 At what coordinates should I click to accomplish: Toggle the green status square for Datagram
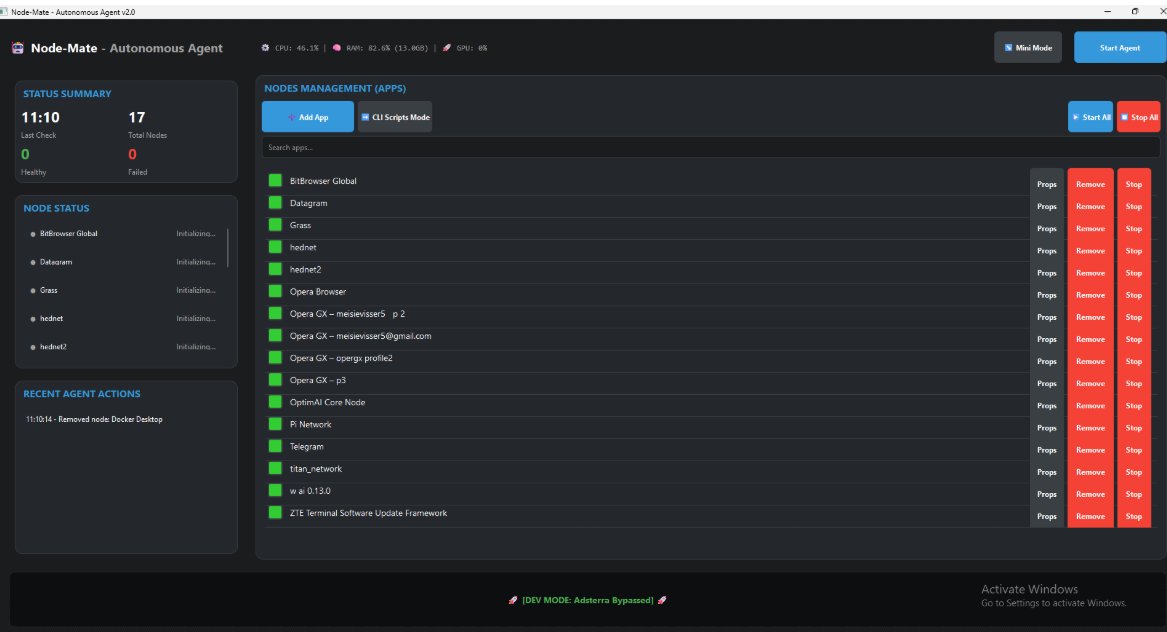[275, 202]
